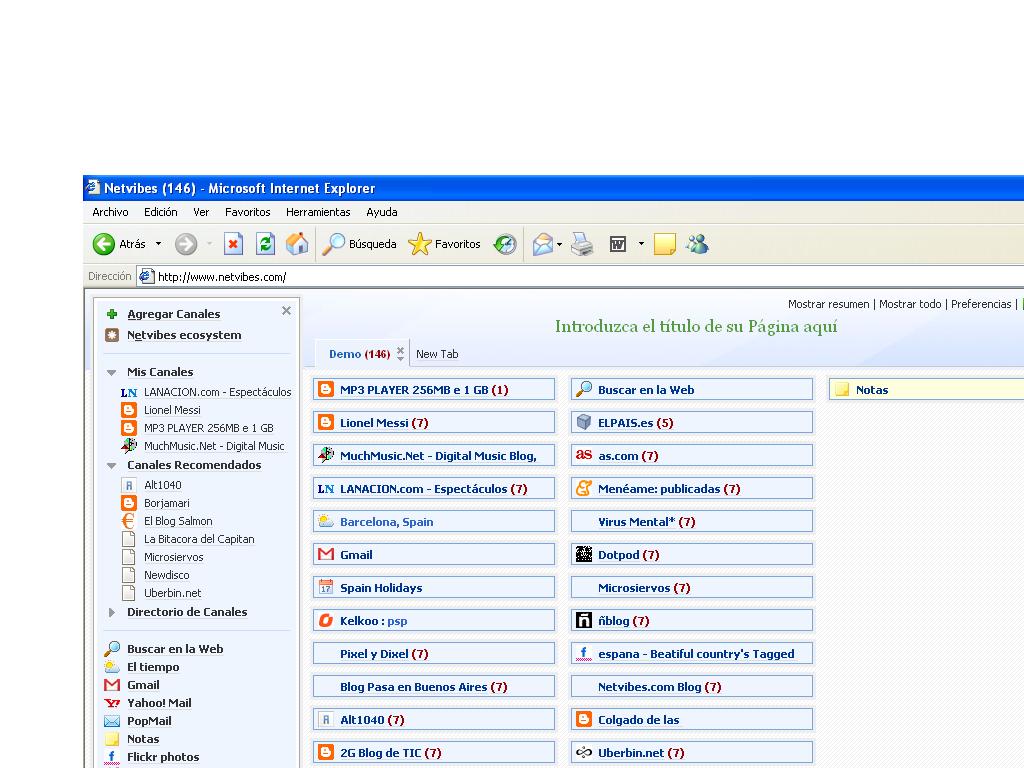Click the magnifier icon on Buscar en la Web module
This screenshot has width=1024, height=768.
584,389
